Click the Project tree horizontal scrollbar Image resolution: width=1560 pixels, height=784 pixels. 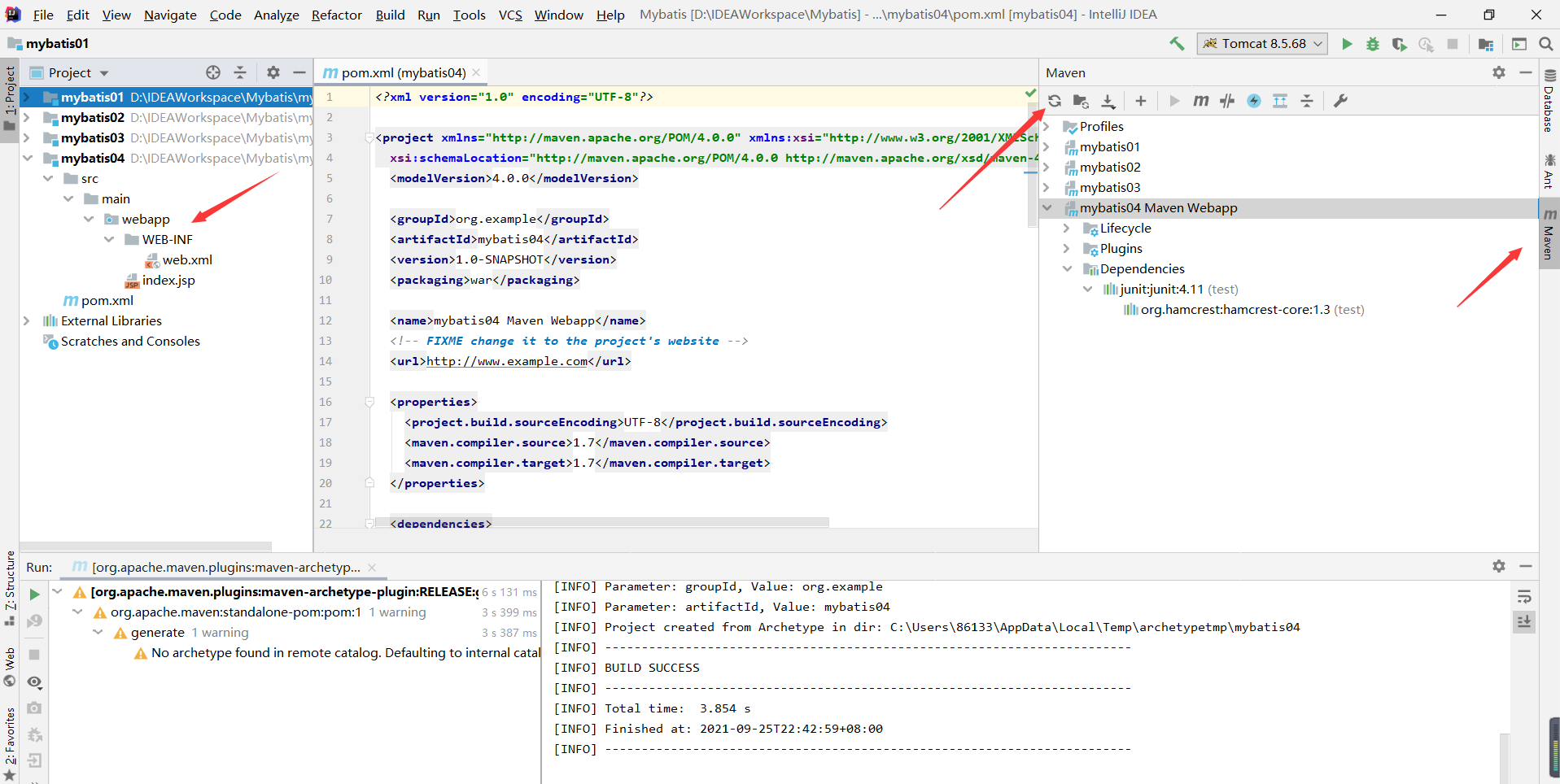[146, 547]
